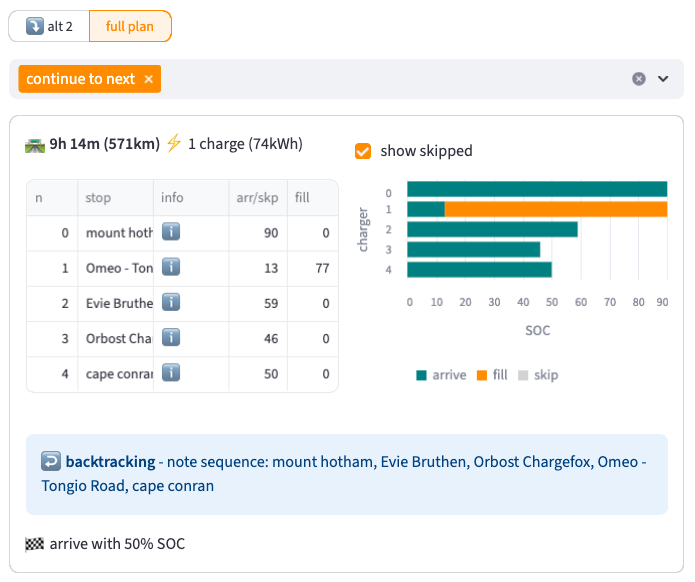The height and width of the screenshot is (582, 695).
Task: Show info for Orbost Chargefox stop
Action: coord(171,338)
